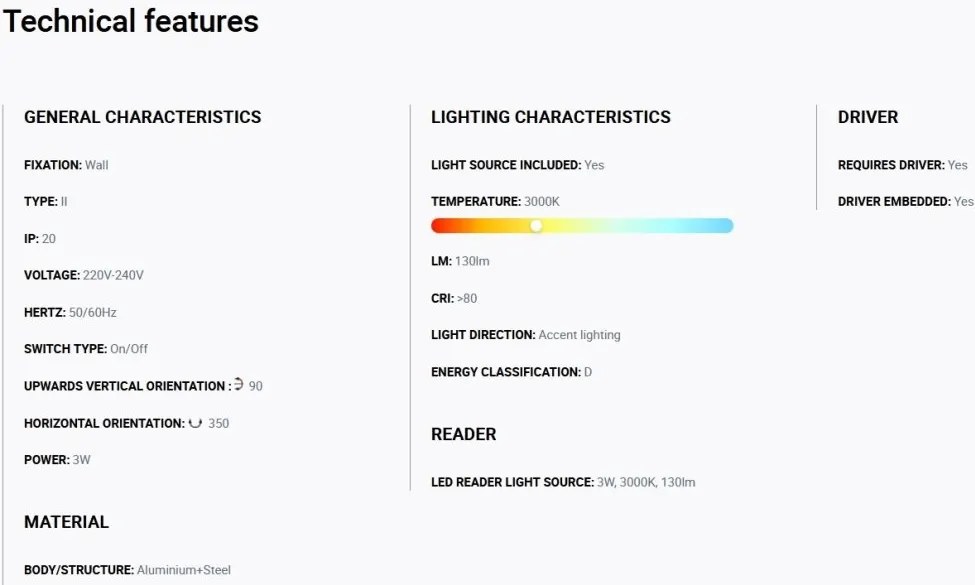Click the General Characteristics section heading
The width and height of the screenshot is (975, 585).
tap(142, 117)
